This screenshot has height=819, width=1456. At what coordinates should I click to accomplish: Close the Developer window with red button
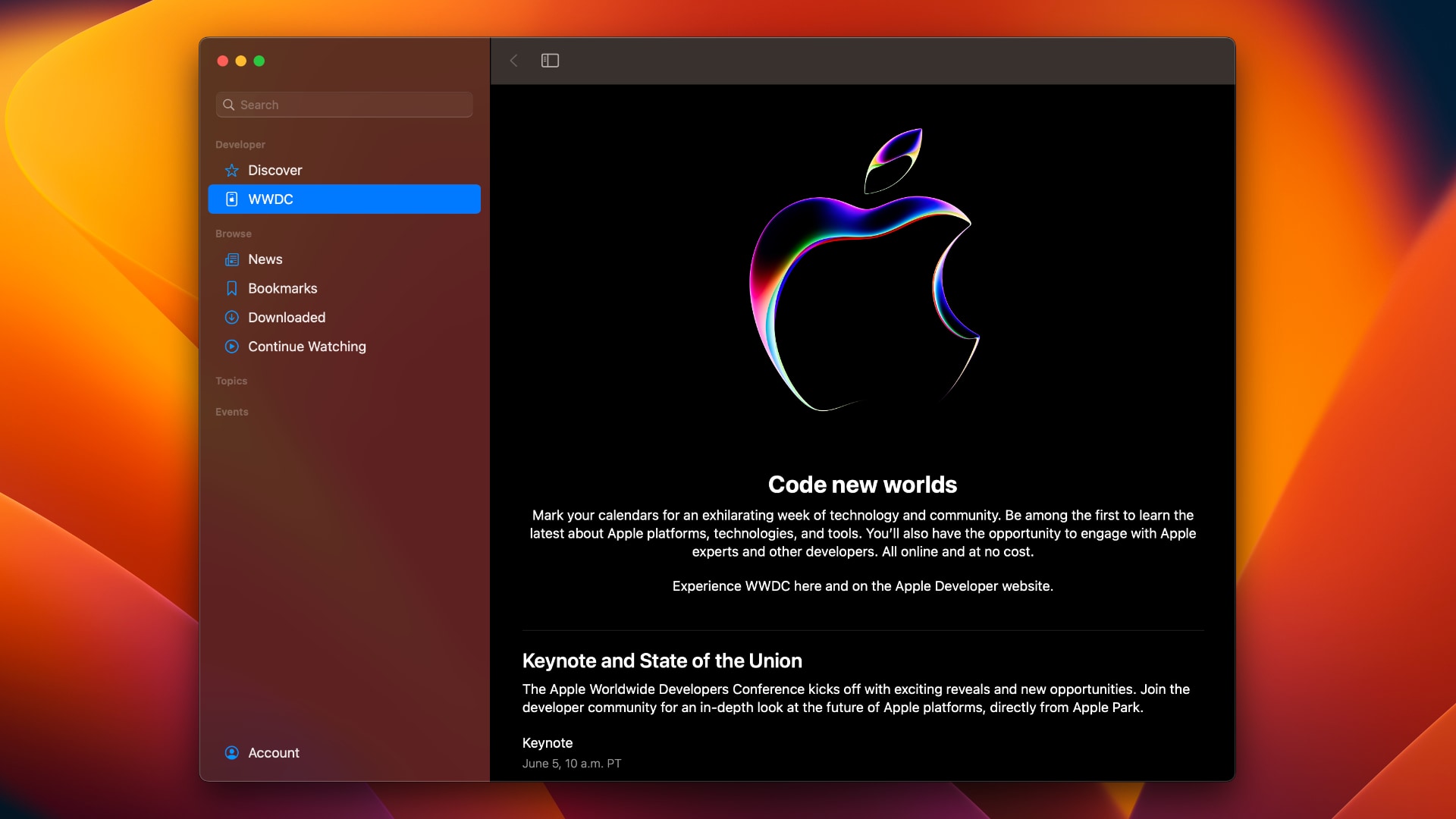point(223,61)
